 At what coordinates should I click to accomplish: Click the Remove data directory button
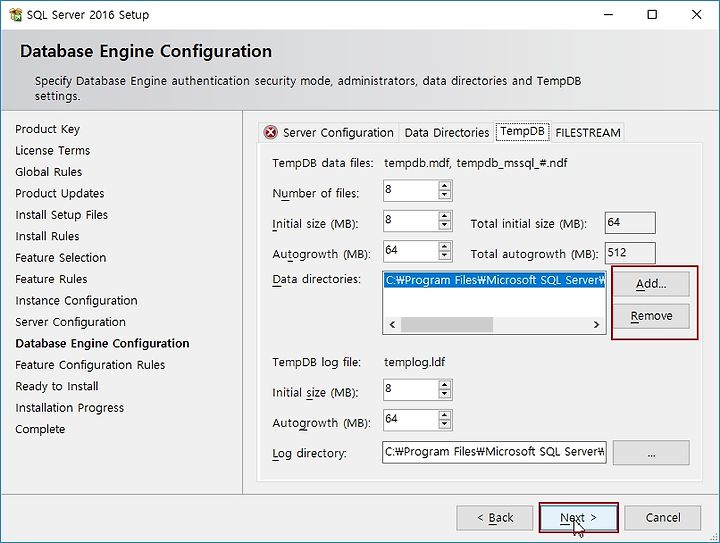pyautogui.click(x=651, y=316)
